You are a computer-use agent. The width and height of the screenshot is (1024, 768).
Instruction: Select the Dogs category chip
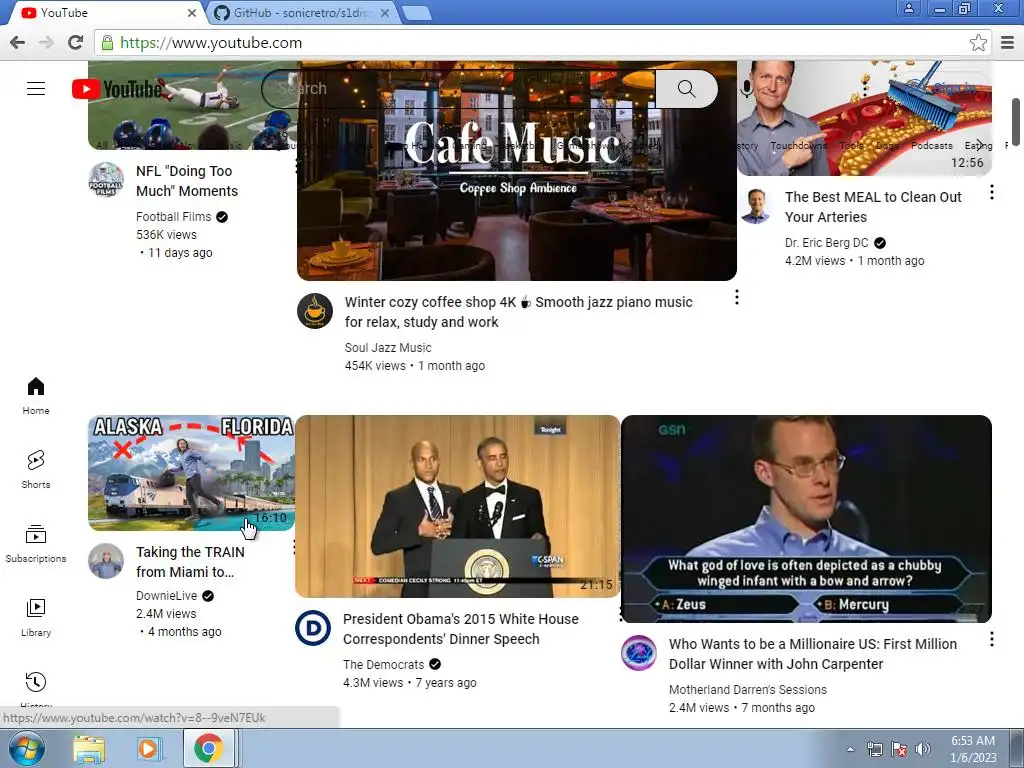pos(887,146)
